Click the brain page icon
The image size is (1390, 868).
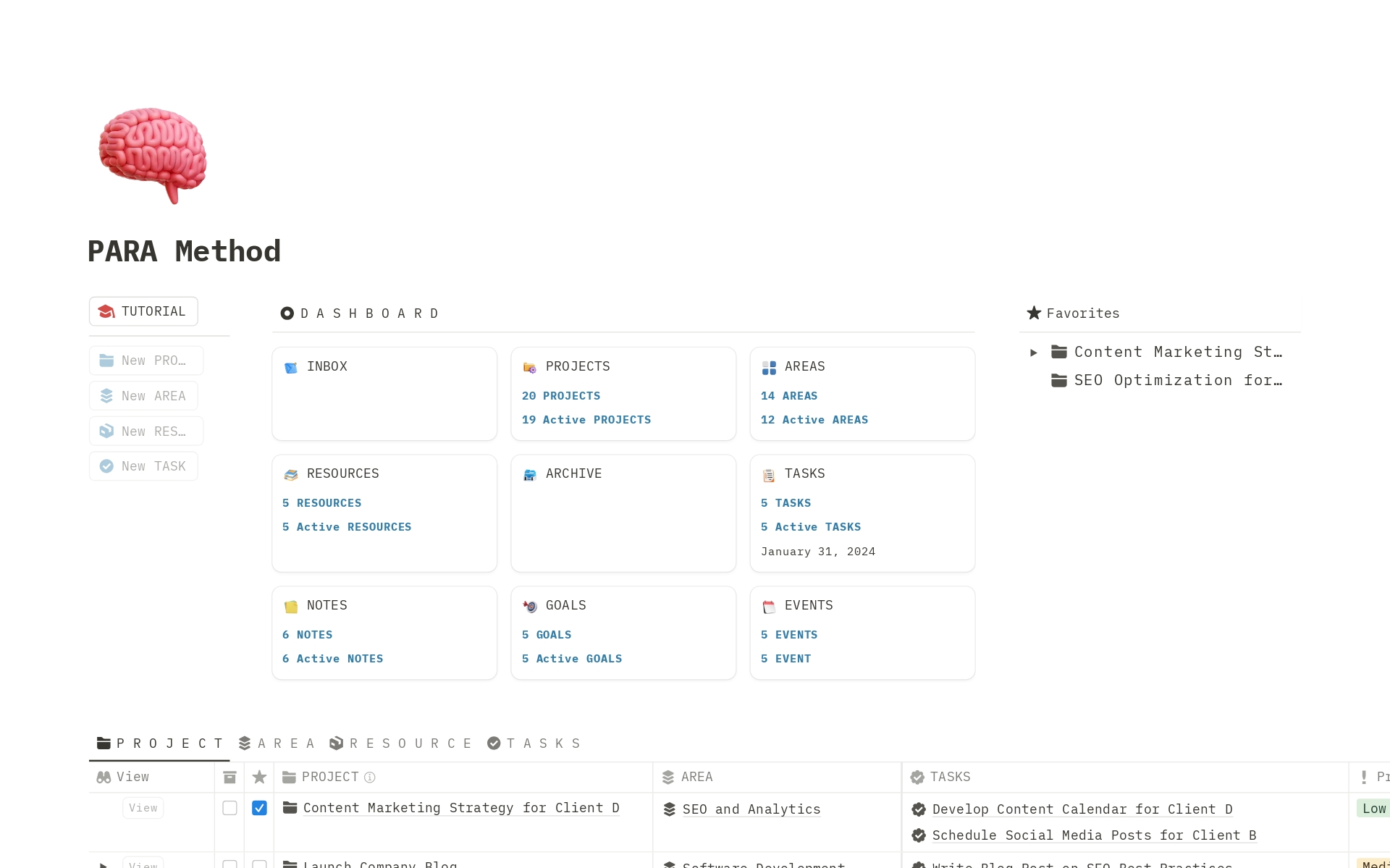coord(153,155)
